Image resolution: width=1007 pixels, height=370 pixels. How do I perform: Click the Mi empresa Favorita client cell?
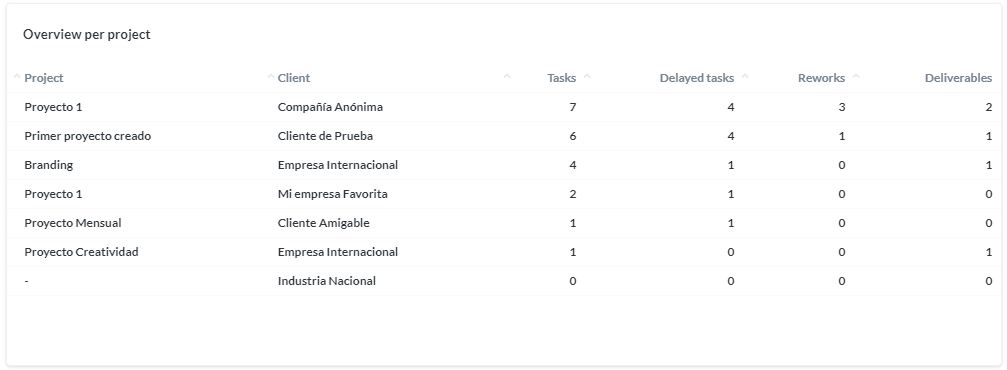pyautogui.click(x=333, y=194)
